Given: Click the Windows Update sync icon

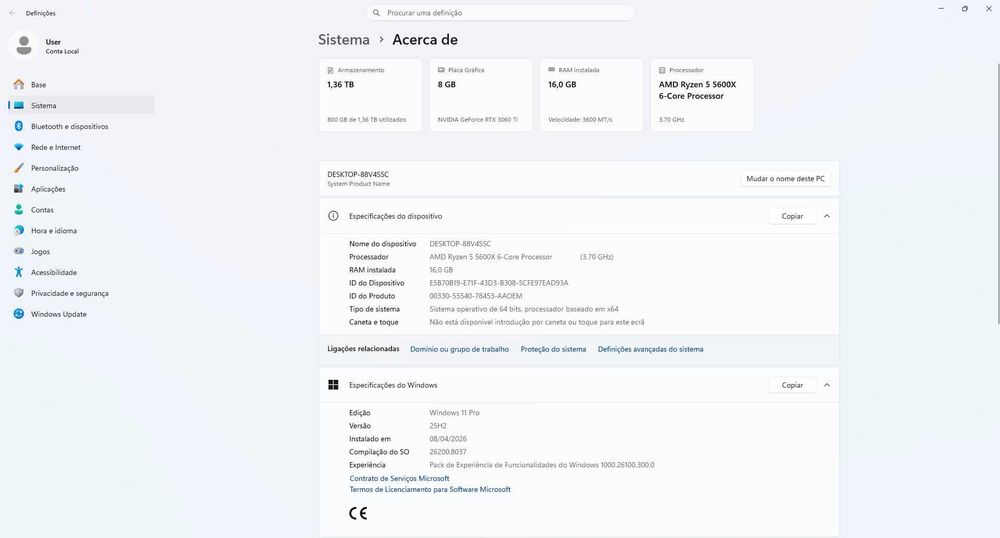Looking at the screenshot, I should 18,314.
